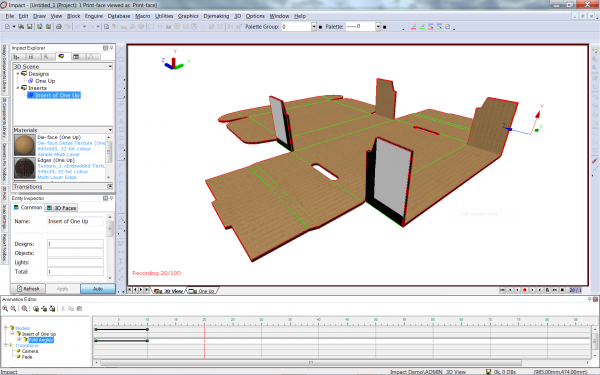Click the Refresh button
600x375 pixels.
28,289
